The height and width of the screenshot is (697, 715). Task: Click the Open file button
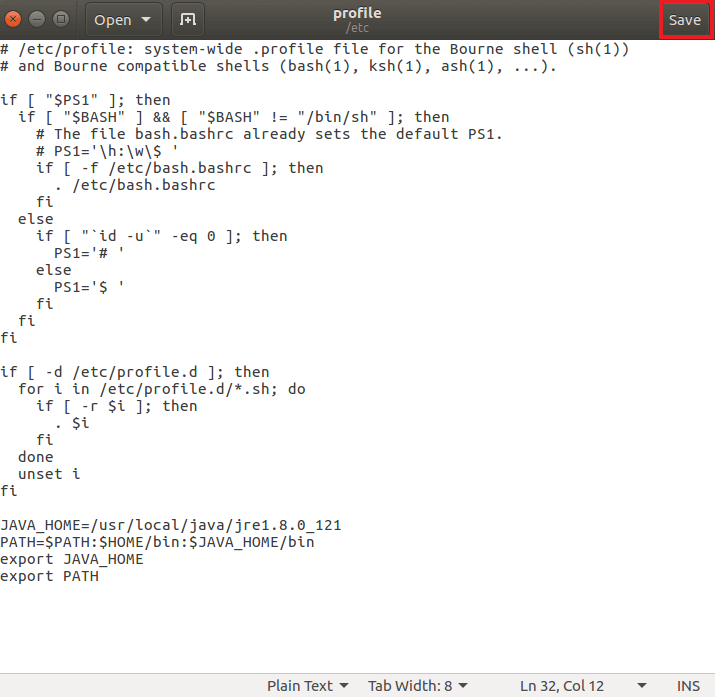pyautogui.click(x=112, y=20)
